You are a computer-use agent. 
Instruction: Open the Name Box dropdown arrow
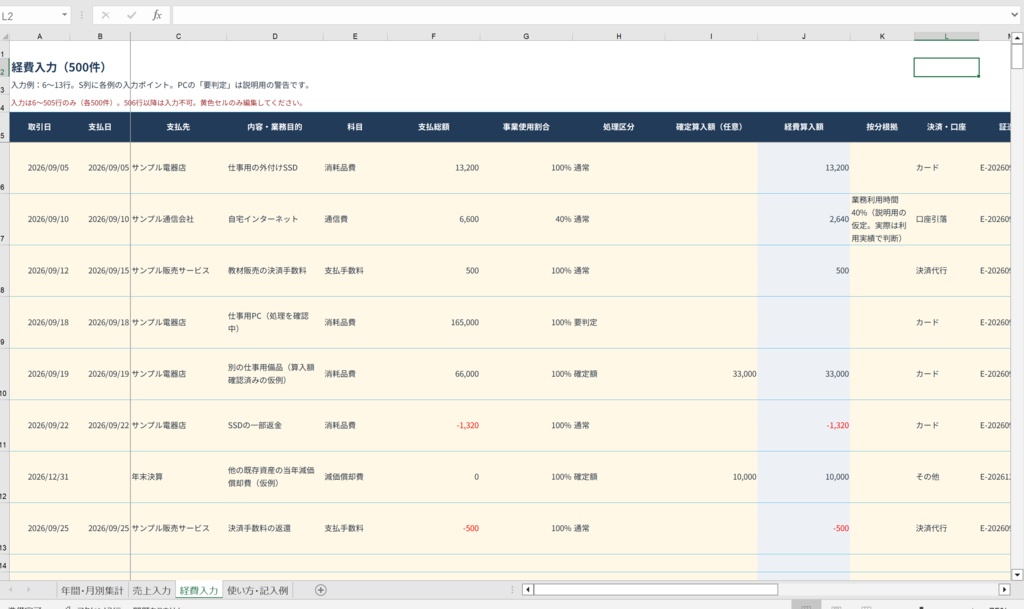[64, 15]
